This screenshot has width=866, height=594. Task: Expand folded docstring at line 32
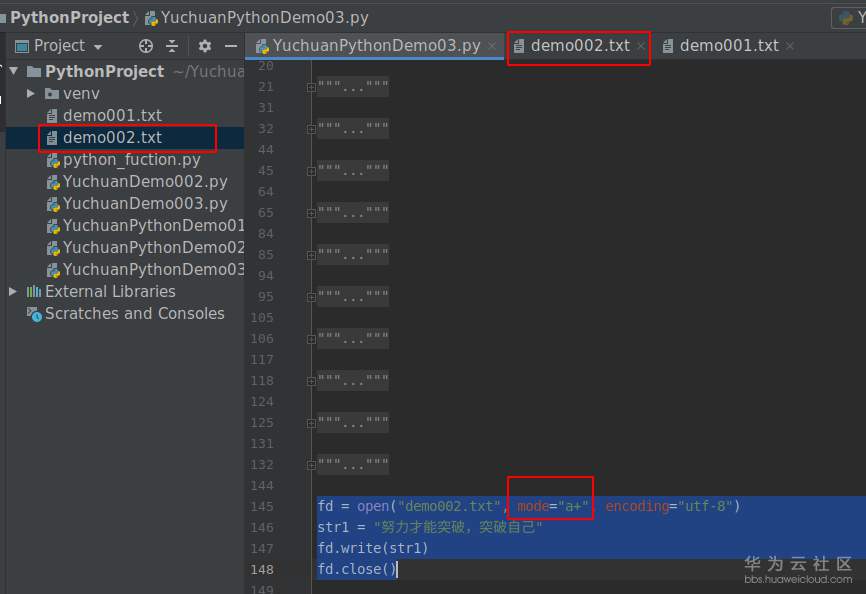[311, 129]
